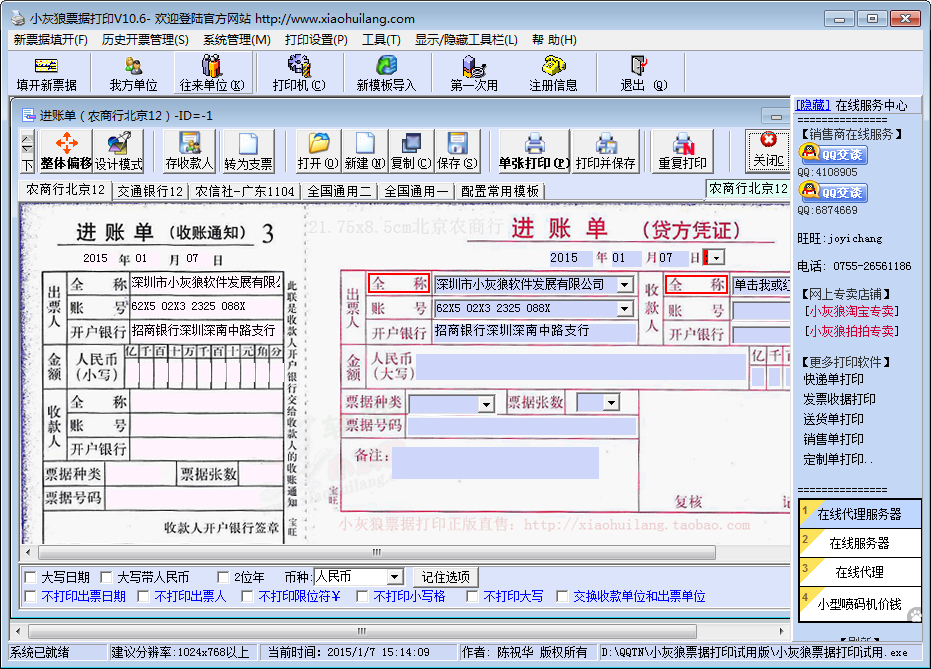
Task: Click 填开新票据 toolbar icon
Action: coord(46,74)
